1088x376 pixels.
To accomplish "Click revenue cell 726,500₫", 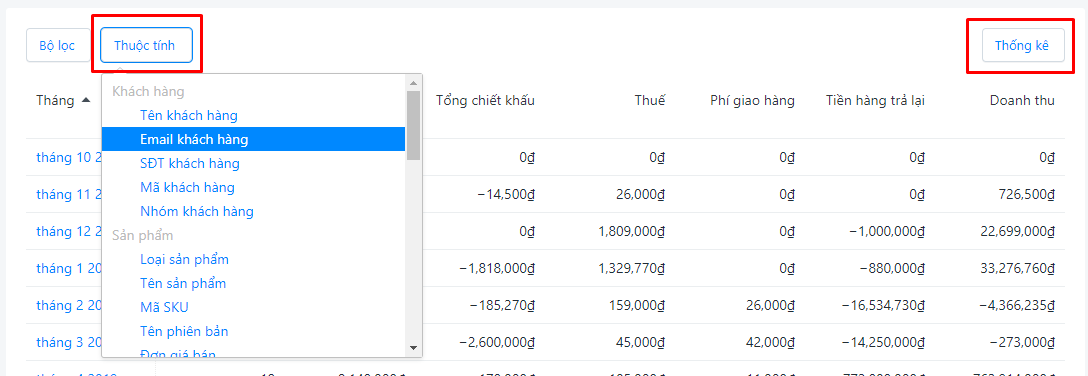I will [1026, 195].
